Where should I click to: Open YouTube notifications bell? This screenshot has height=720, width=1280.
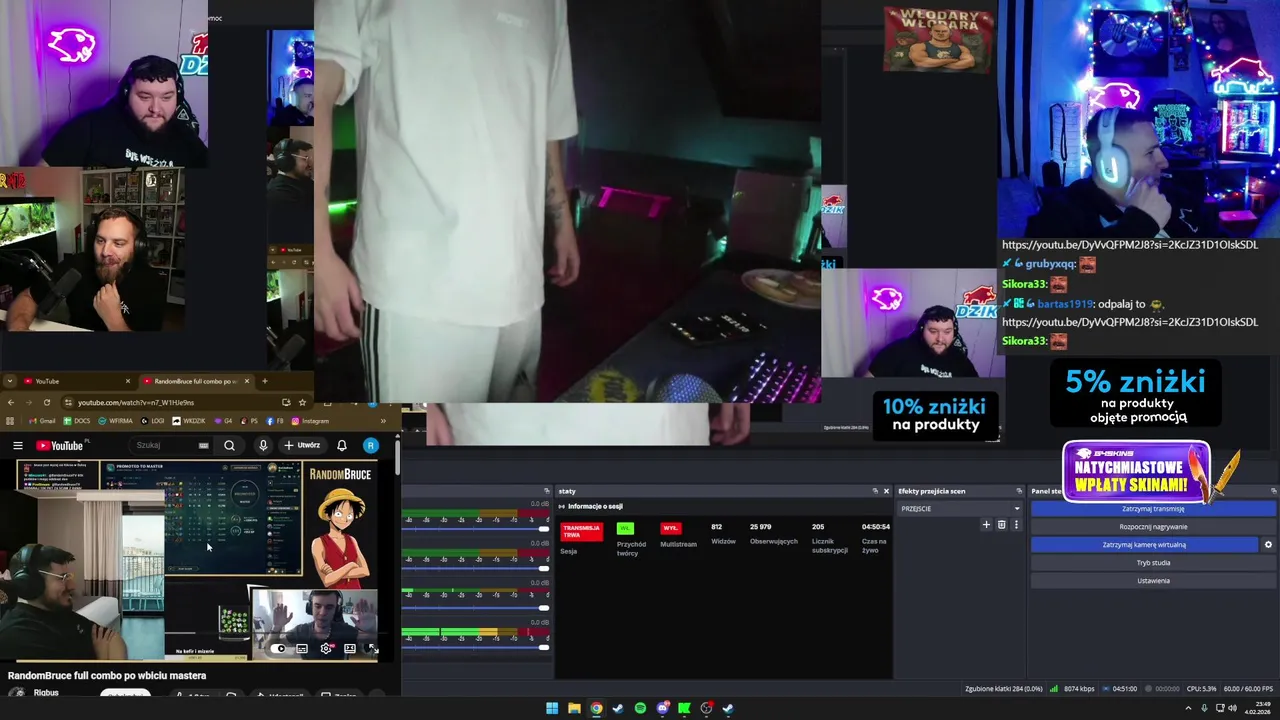(342, 445)
